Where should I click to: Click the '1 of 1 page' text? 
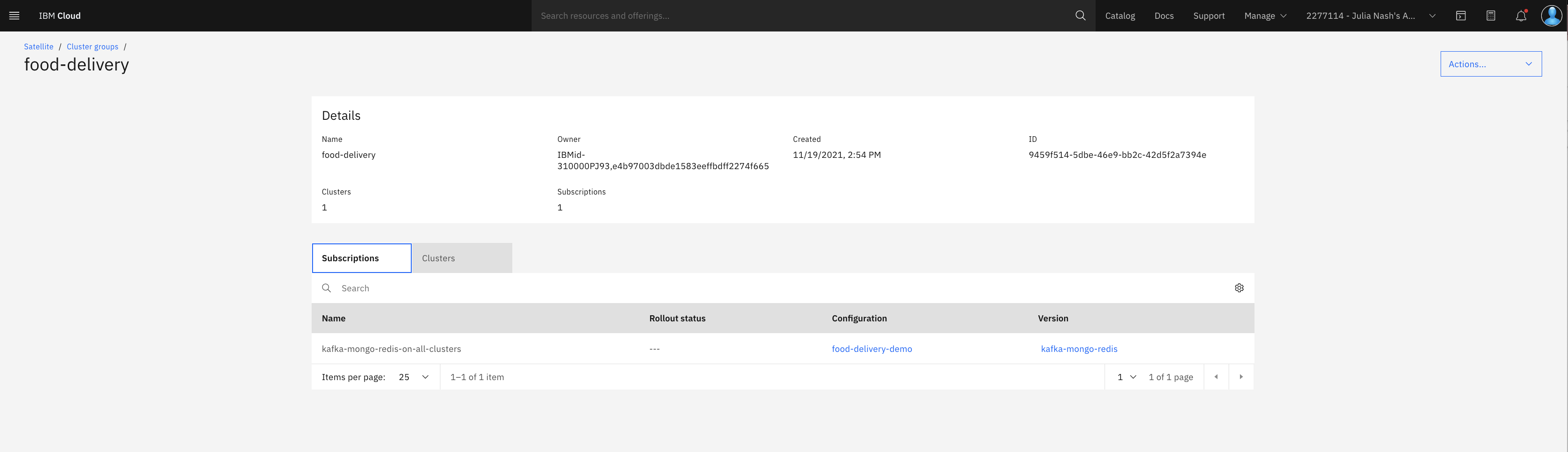click(1170, 377)
